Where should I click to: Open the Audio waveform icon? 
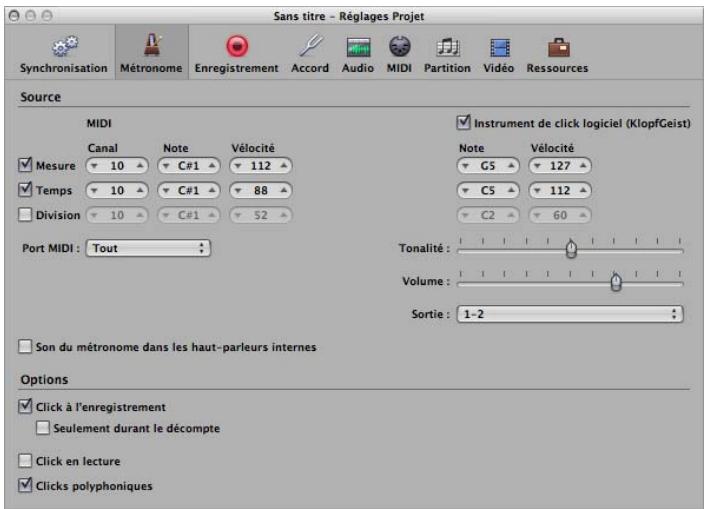358,47
